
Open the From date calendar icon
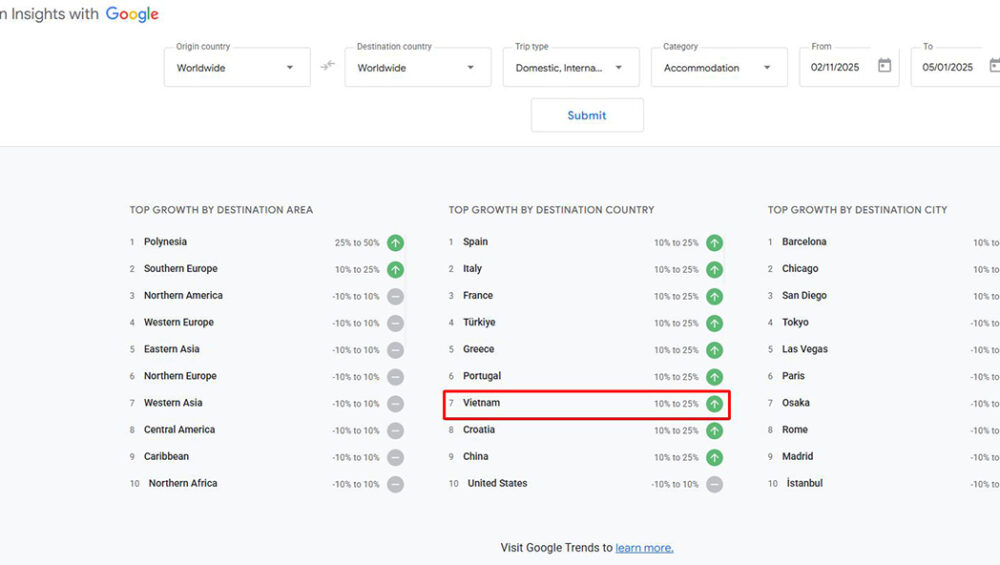click(x=884, y=66)
